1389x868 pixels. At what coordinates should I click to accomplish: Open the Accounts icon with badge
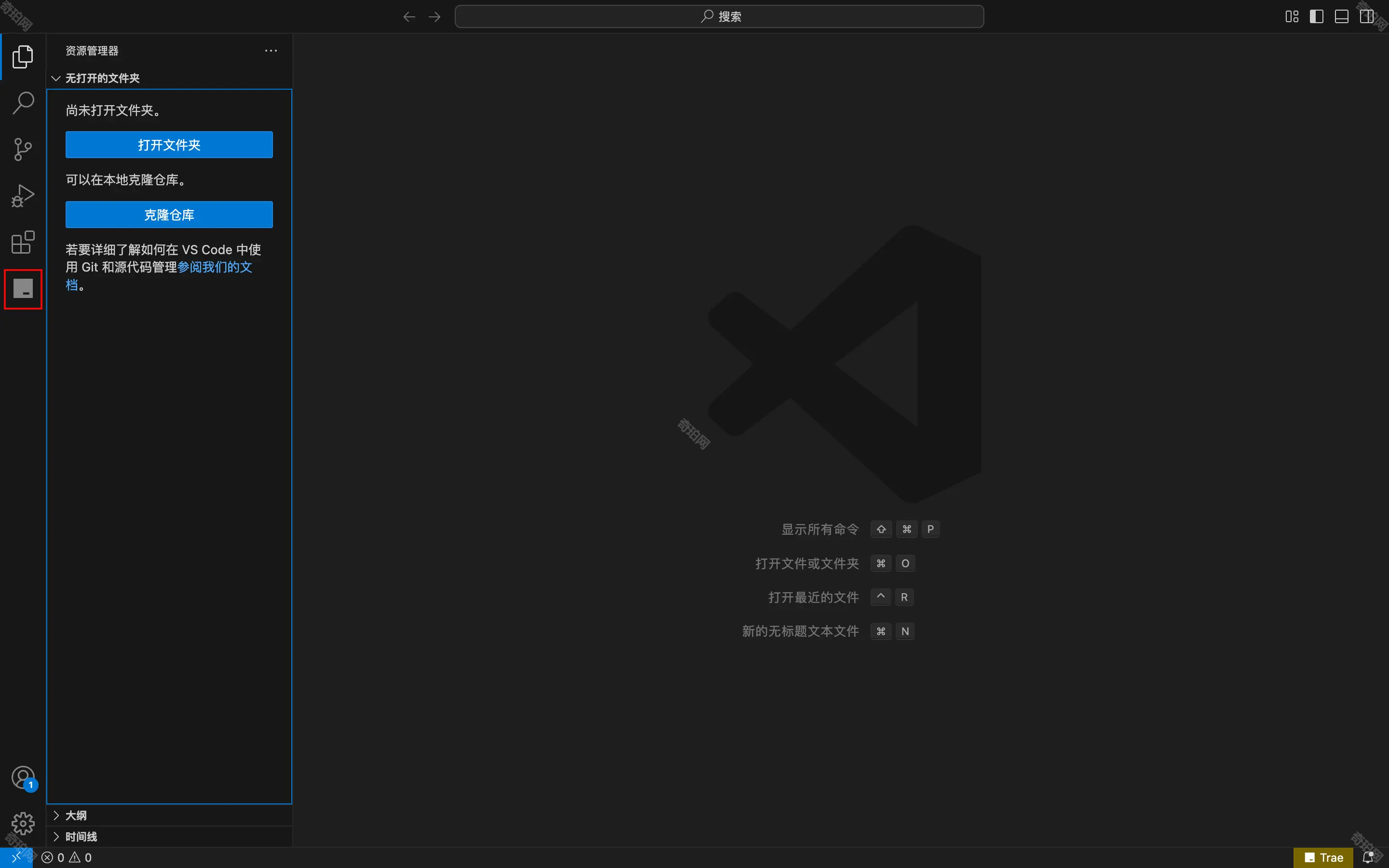tap(23, 778)
